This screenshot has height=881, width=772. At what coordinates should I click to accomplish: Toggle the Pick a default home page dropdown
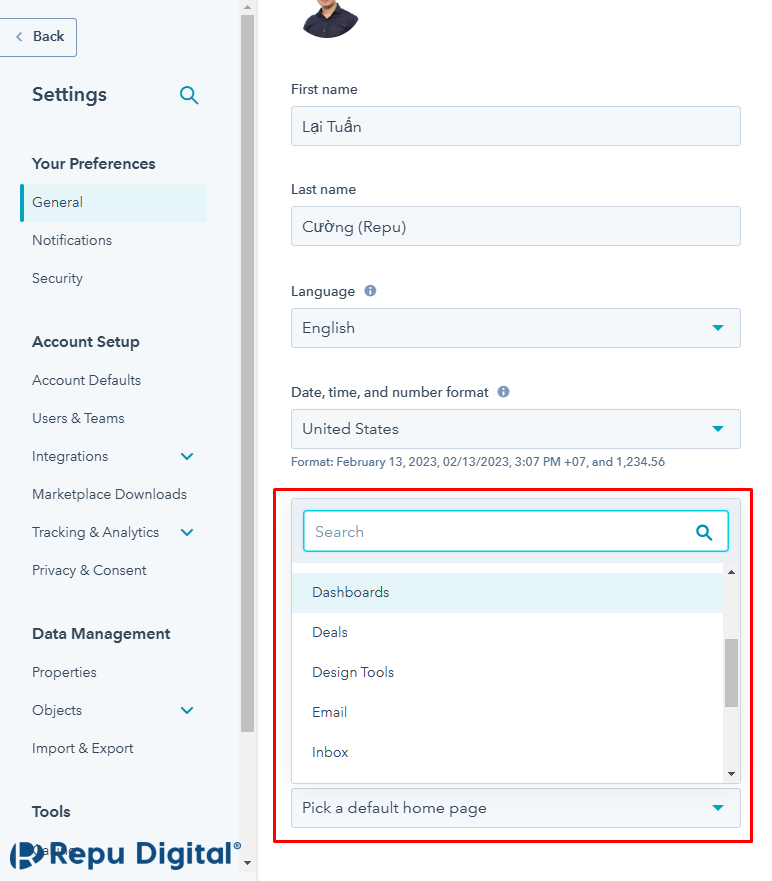click(x=516, y=808)
